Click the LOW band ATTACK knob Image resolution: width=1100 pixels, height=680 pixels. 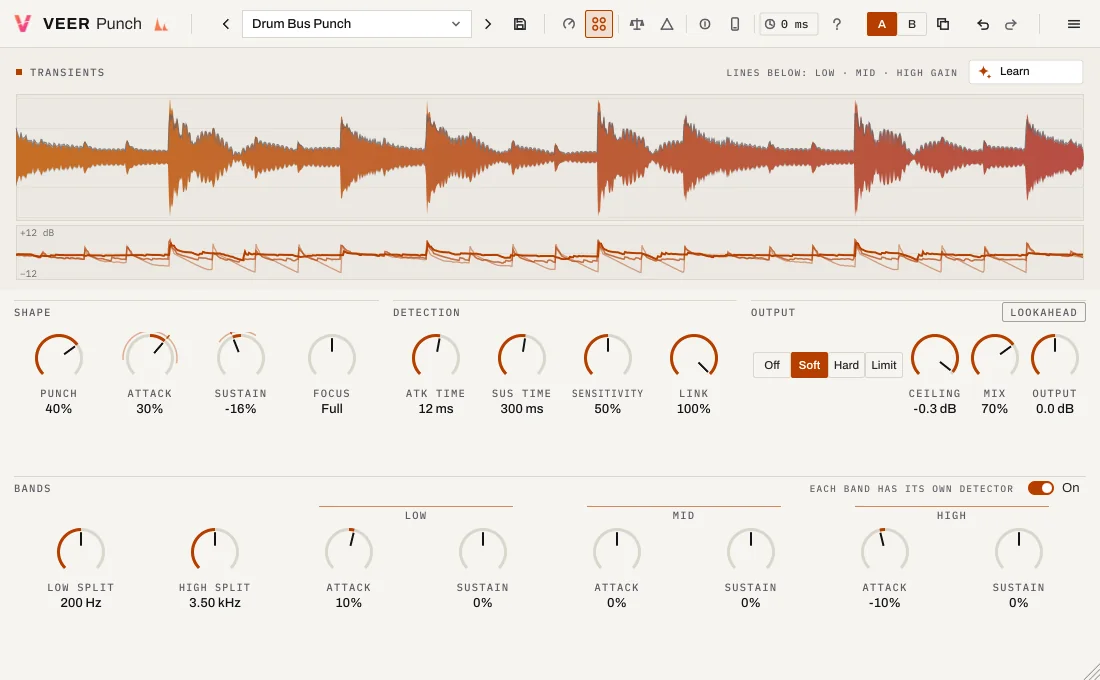[x=349, y=551]
